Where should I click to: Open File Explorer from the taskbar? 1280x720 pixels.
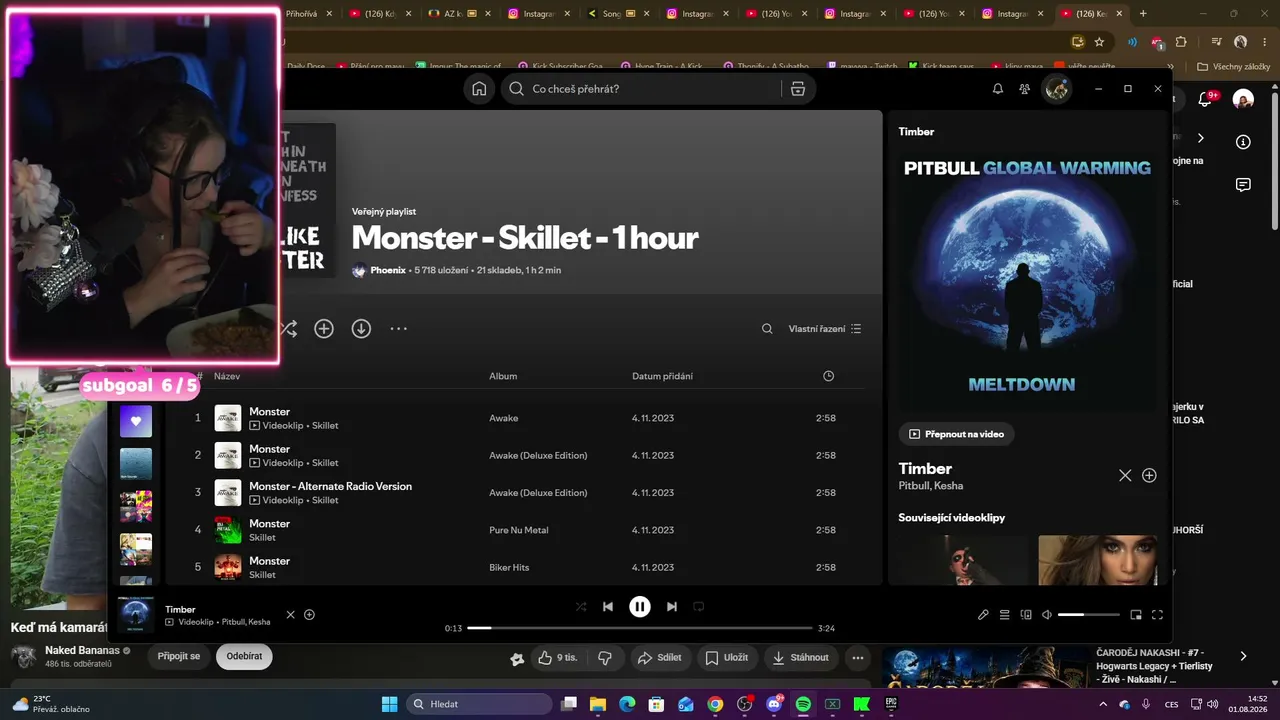pos(597,704)
